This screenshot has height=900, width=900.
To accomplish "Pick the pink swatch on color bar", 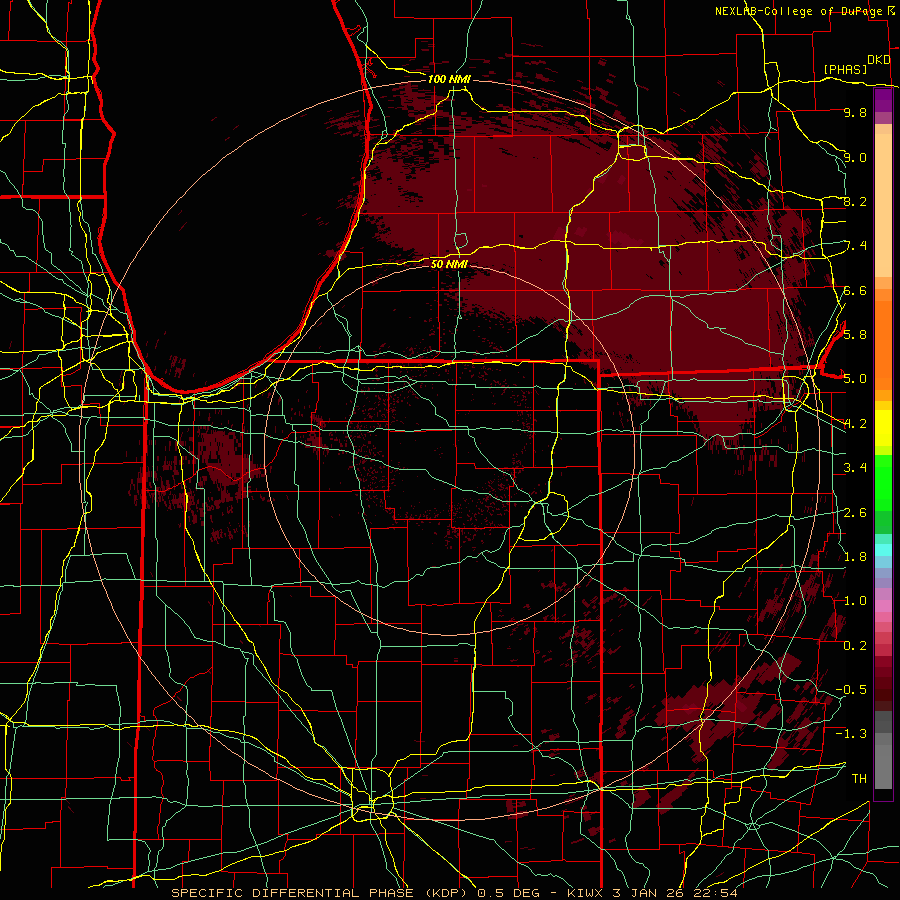I will tap(883, 606).
